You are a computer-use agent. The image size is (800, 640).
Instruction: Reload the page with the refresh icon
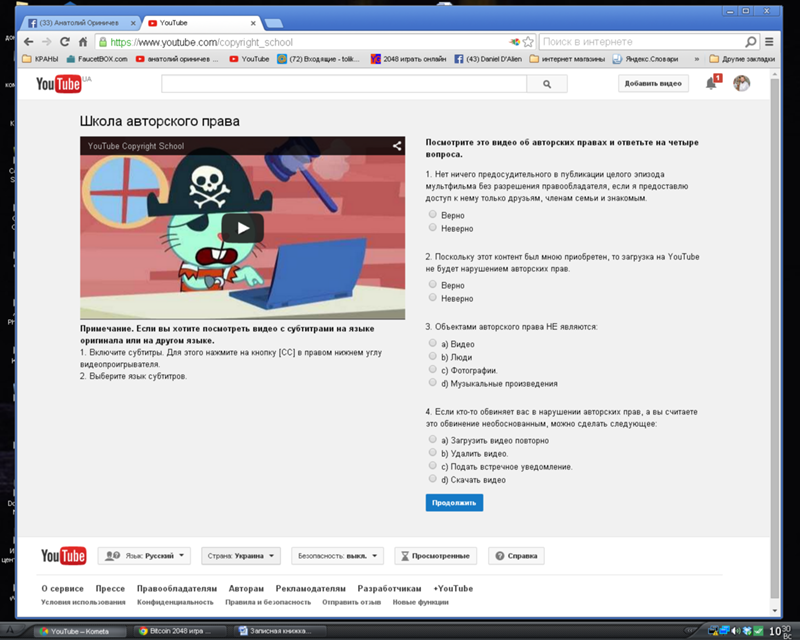tap(65, 42)
